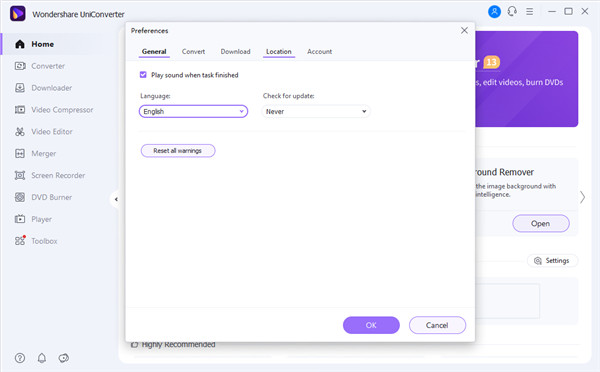This screenshot has height=372, width=600.
Task: Collapse the sidebar with the arrow handle
Action: pos(116,199)
